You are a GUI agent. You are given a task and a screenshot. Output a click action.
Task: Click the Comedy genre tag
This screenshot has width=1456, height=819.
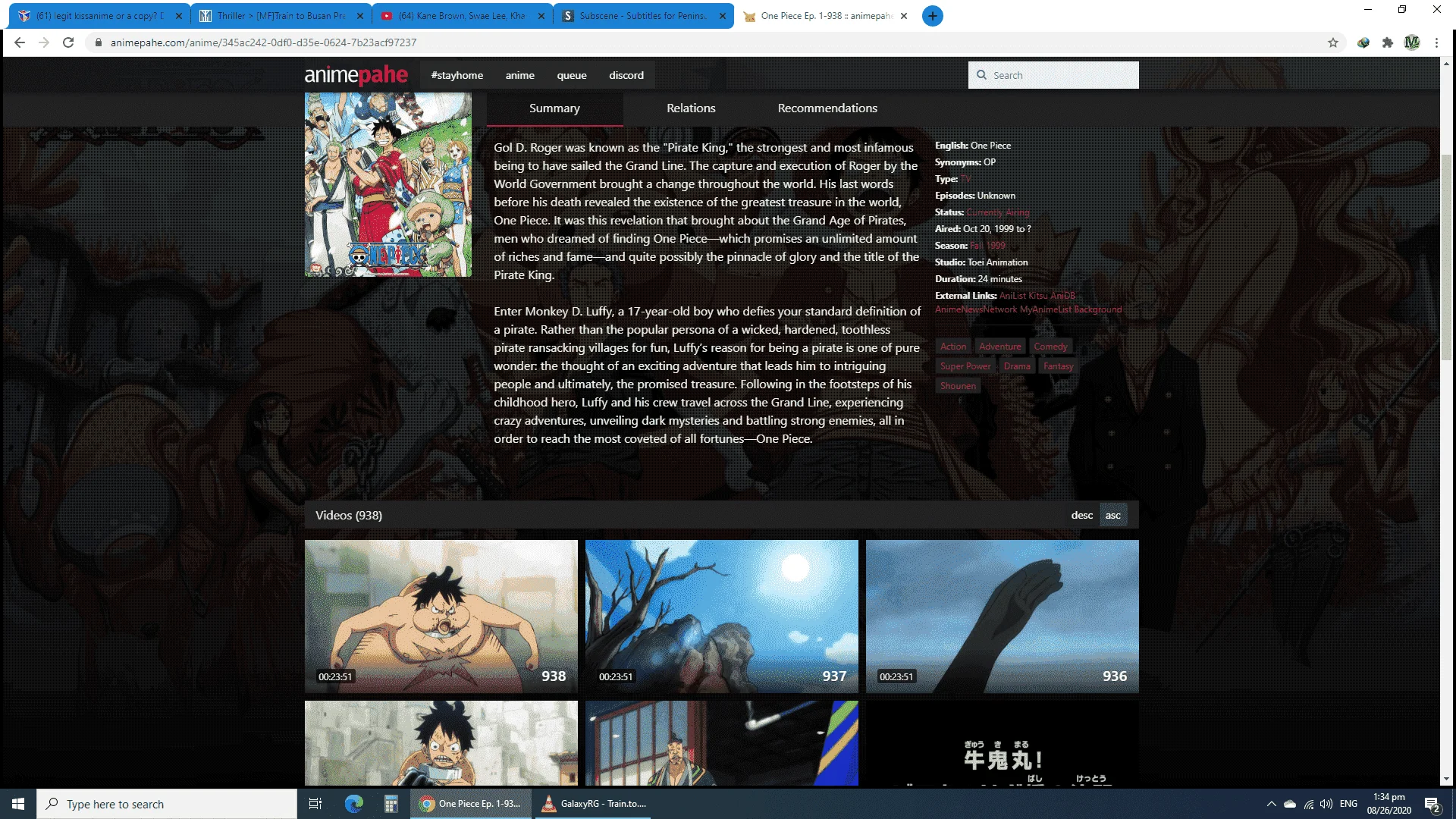(x=1050, y=347)
